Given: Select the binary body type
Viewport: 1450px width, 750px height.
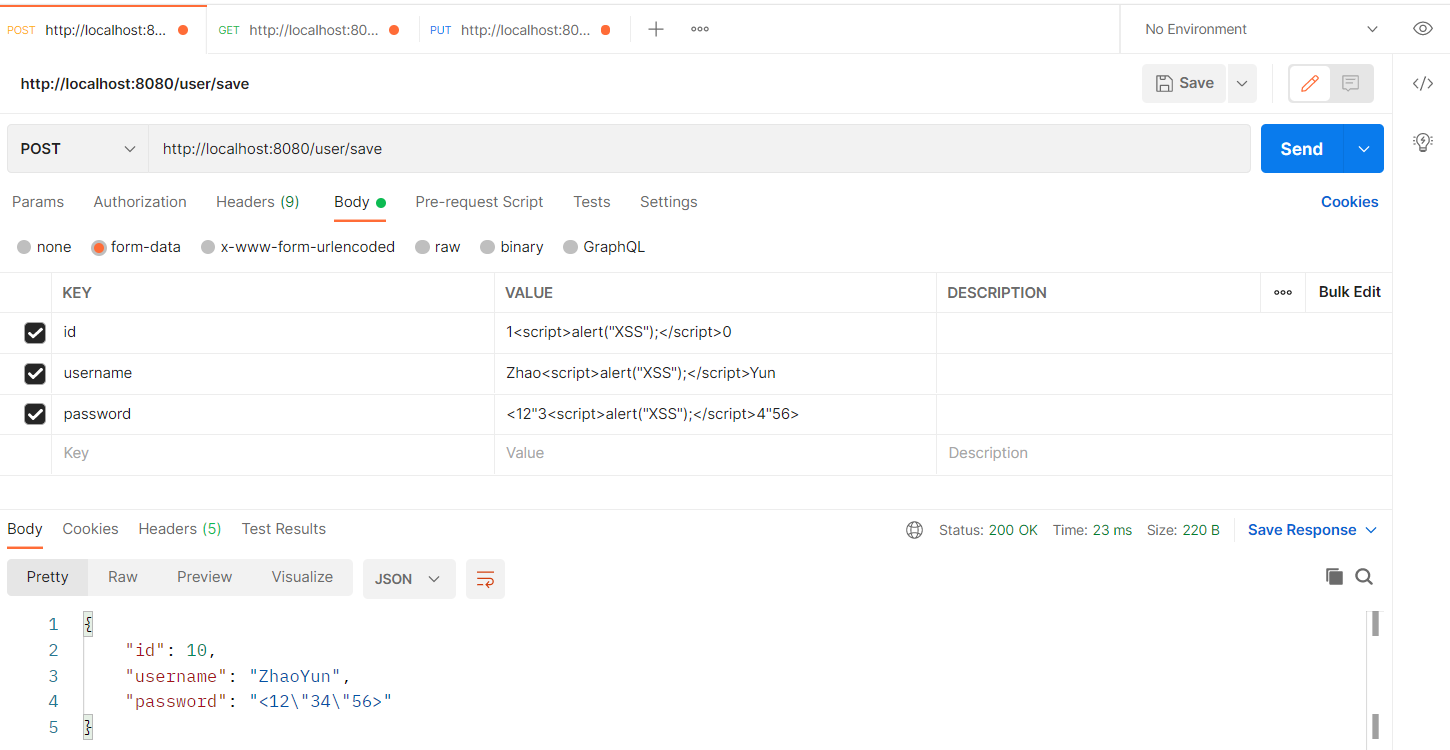Looking at the screenshot, I should click(512, 247).
